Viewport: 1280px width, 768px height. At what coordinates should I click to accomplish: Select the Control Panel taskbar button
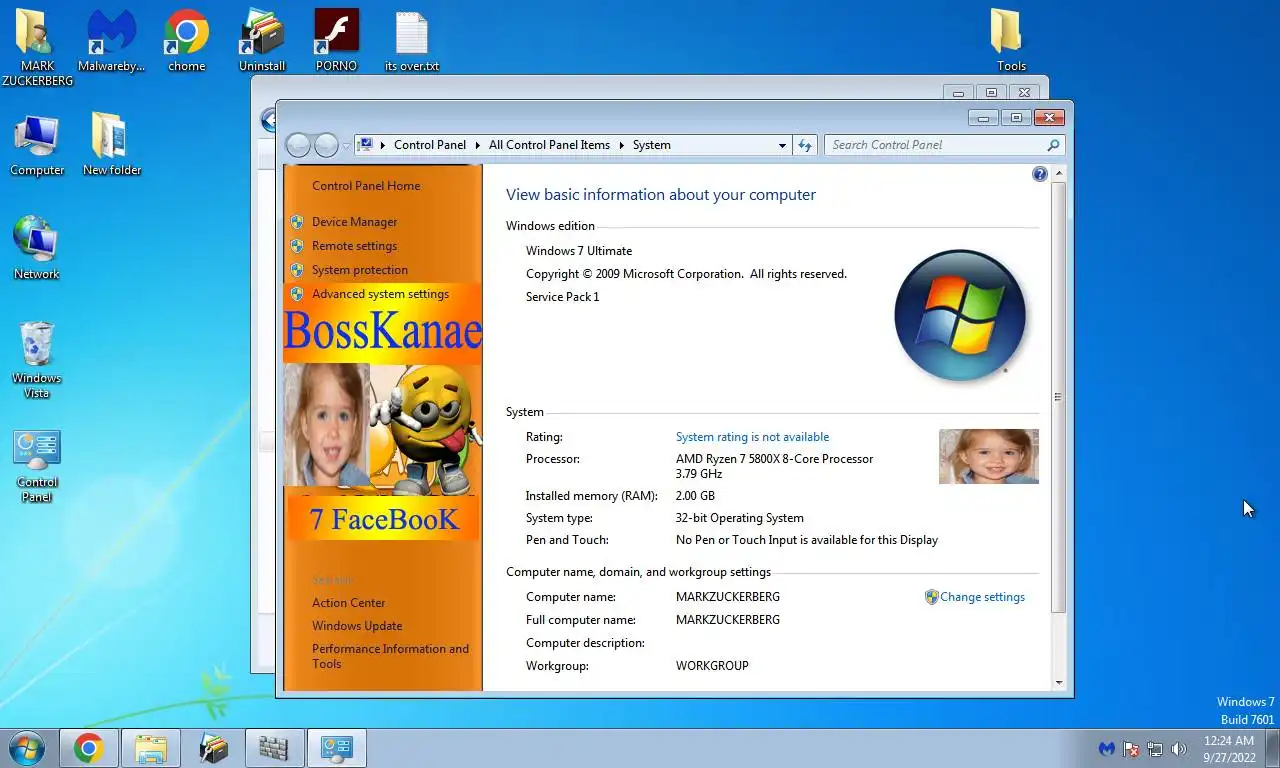click(337, 748)
